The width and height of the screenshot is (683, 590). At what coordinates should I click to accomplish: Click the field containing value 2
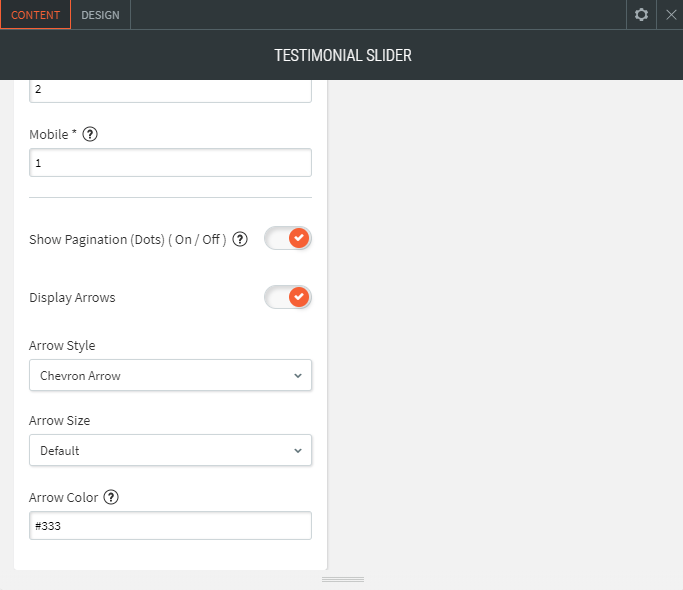tap(170, 89)
